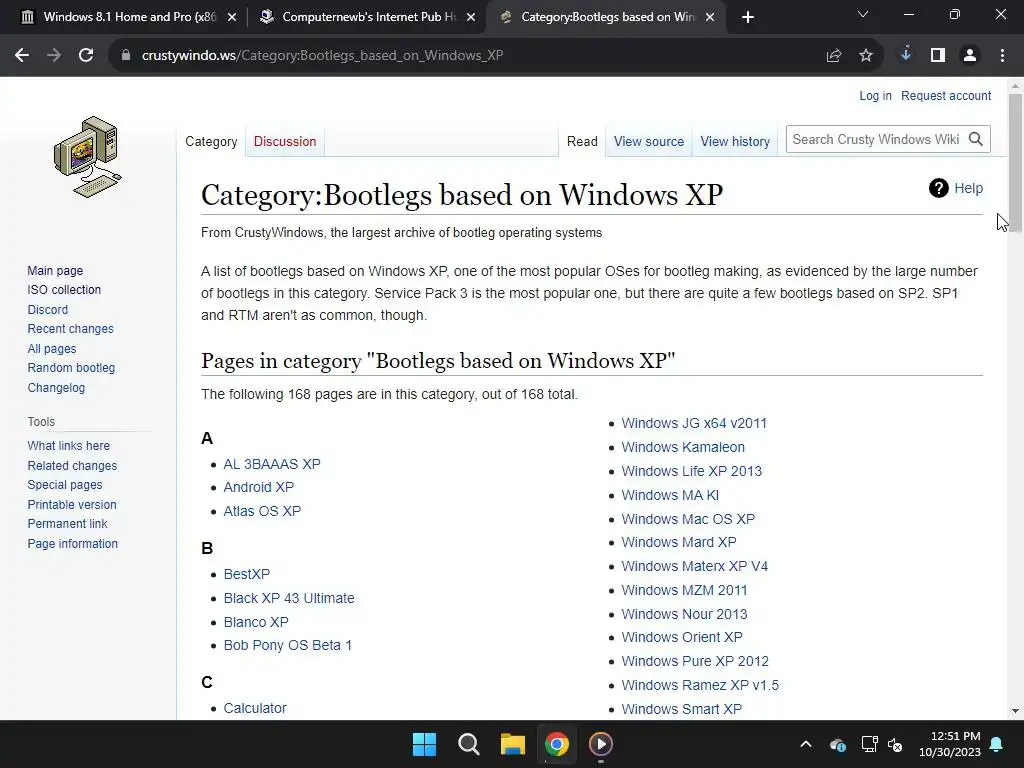Open notification center bell

997,744
